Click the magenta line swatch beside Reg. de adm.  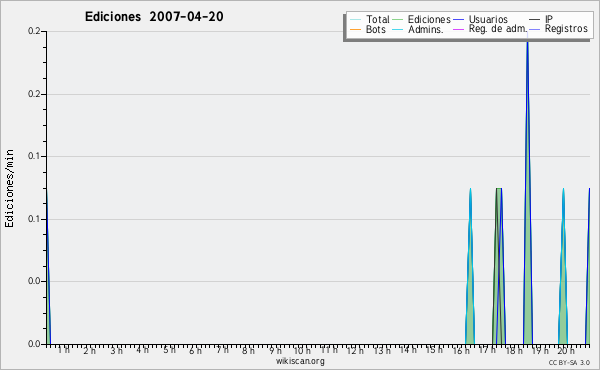point(458,29)
